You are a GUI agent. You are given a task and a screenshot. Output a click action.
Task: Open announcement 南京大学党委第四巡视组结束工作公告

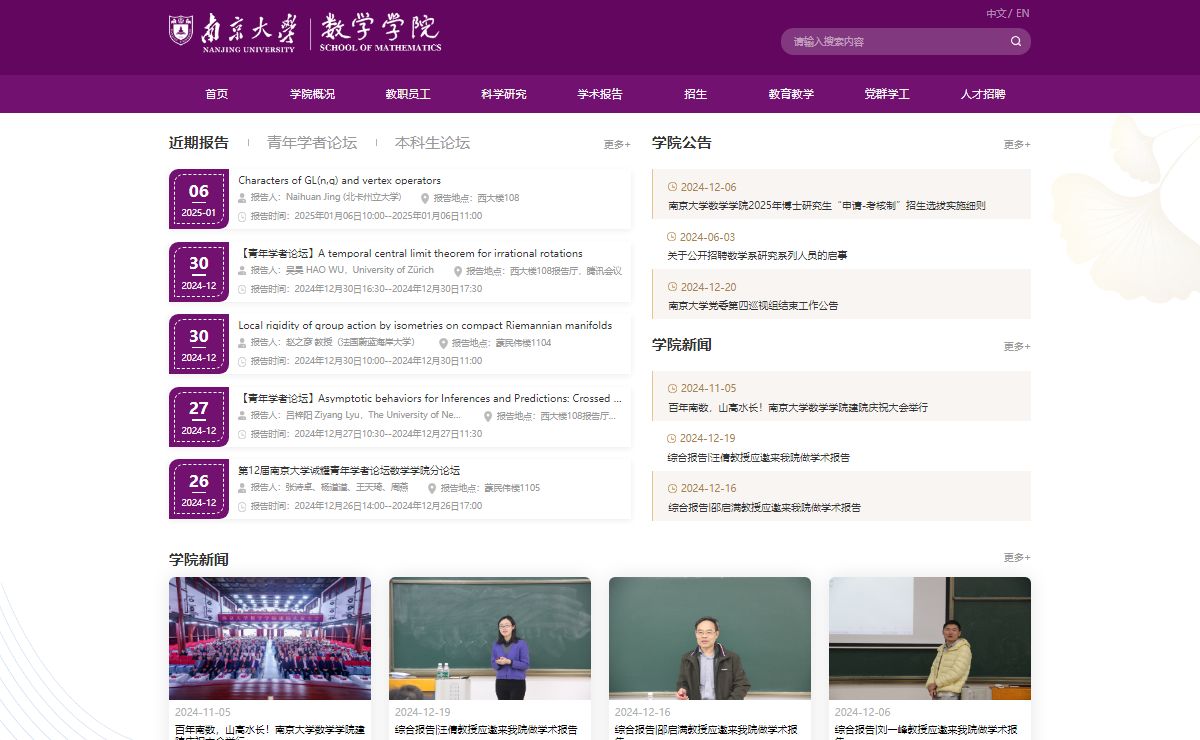753,305
